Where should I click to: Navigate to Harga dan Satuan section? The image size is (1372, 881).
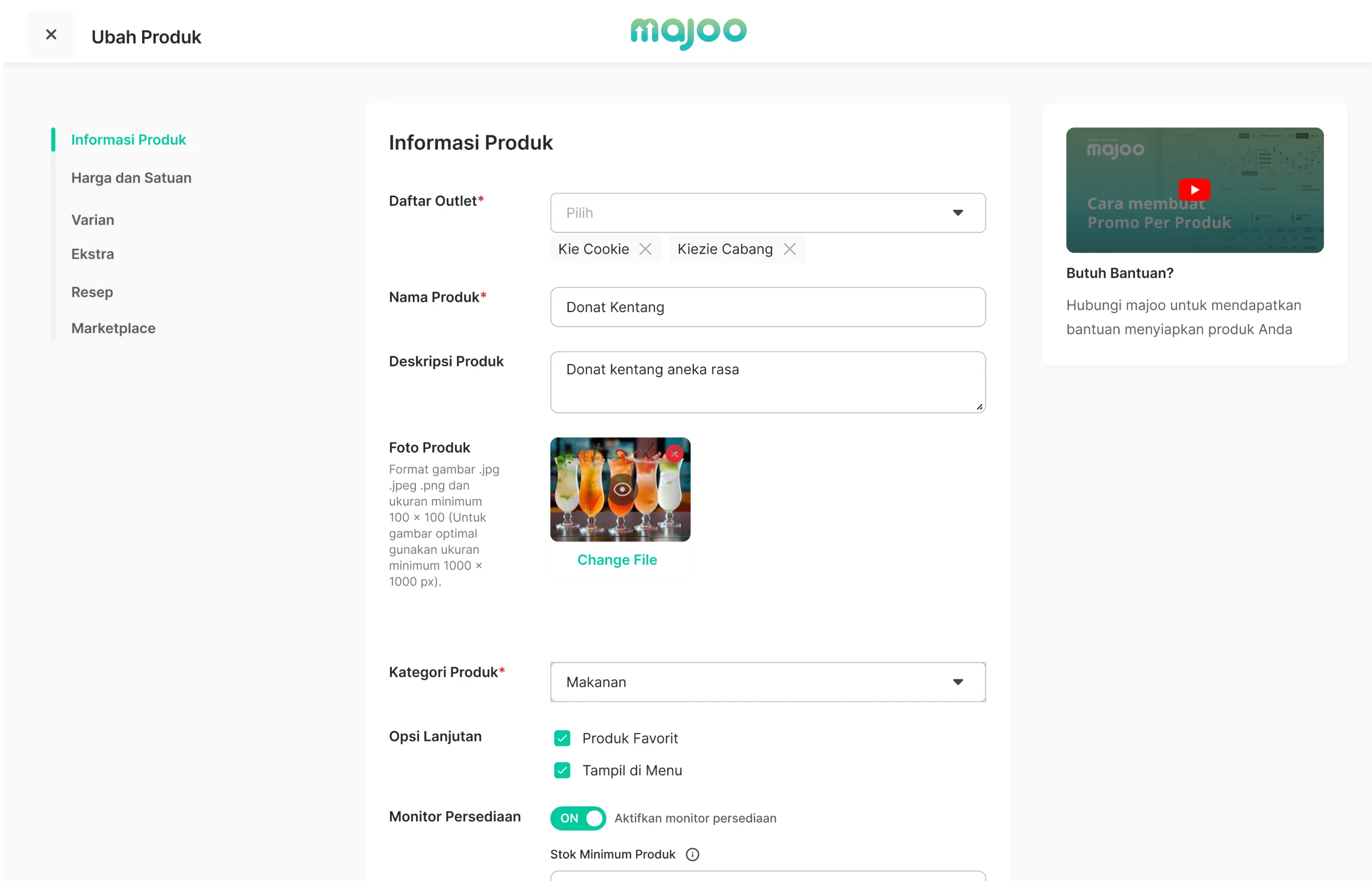[133, 178]
